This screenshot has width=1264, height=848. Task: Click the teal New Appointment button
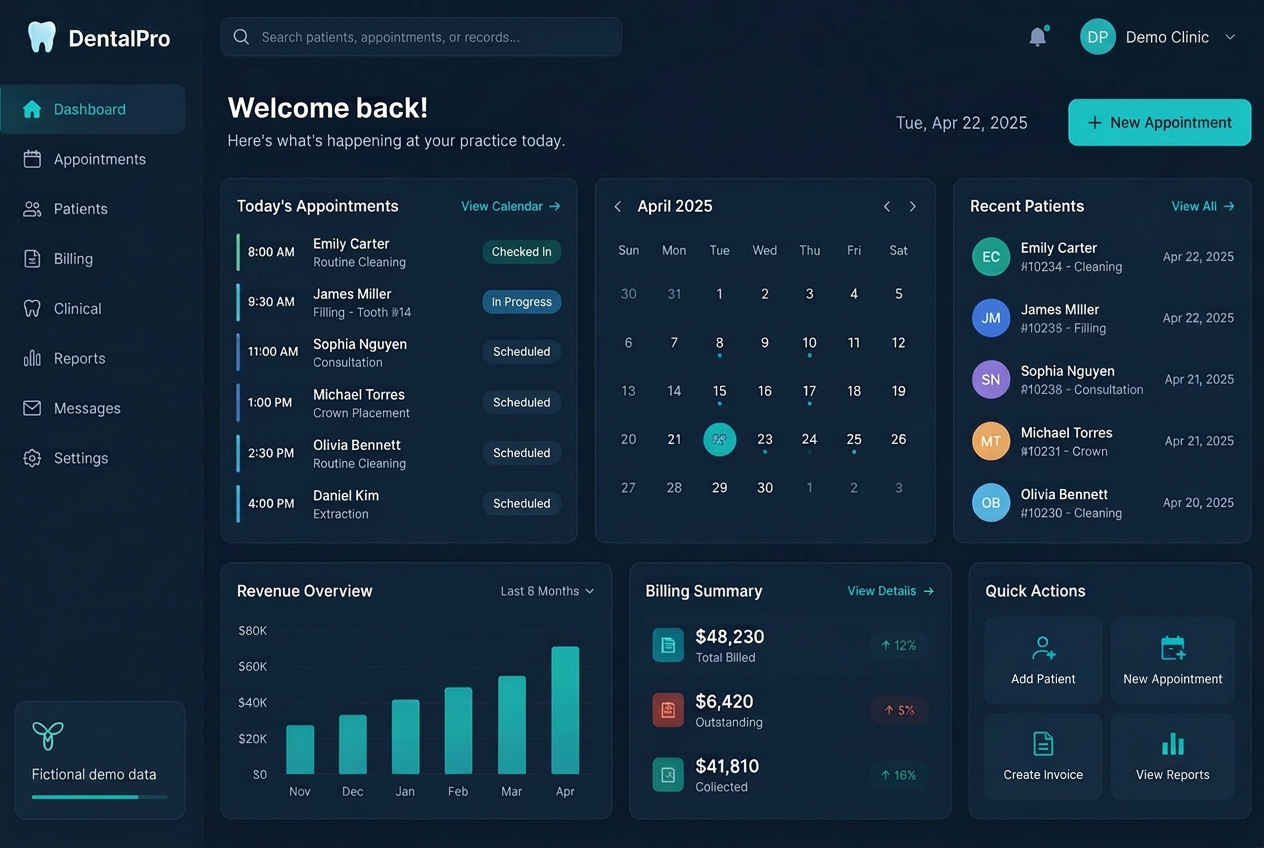[1159, 122]
